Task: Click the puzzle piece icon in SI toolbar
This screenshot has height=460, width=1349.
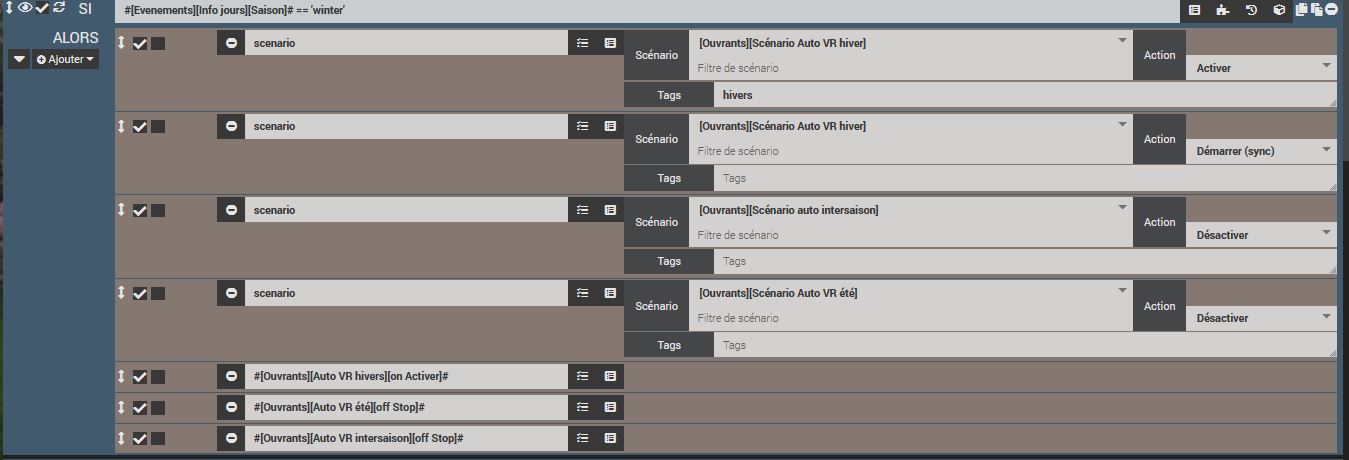Action: pyautogui.click(x=1222, y=10)
